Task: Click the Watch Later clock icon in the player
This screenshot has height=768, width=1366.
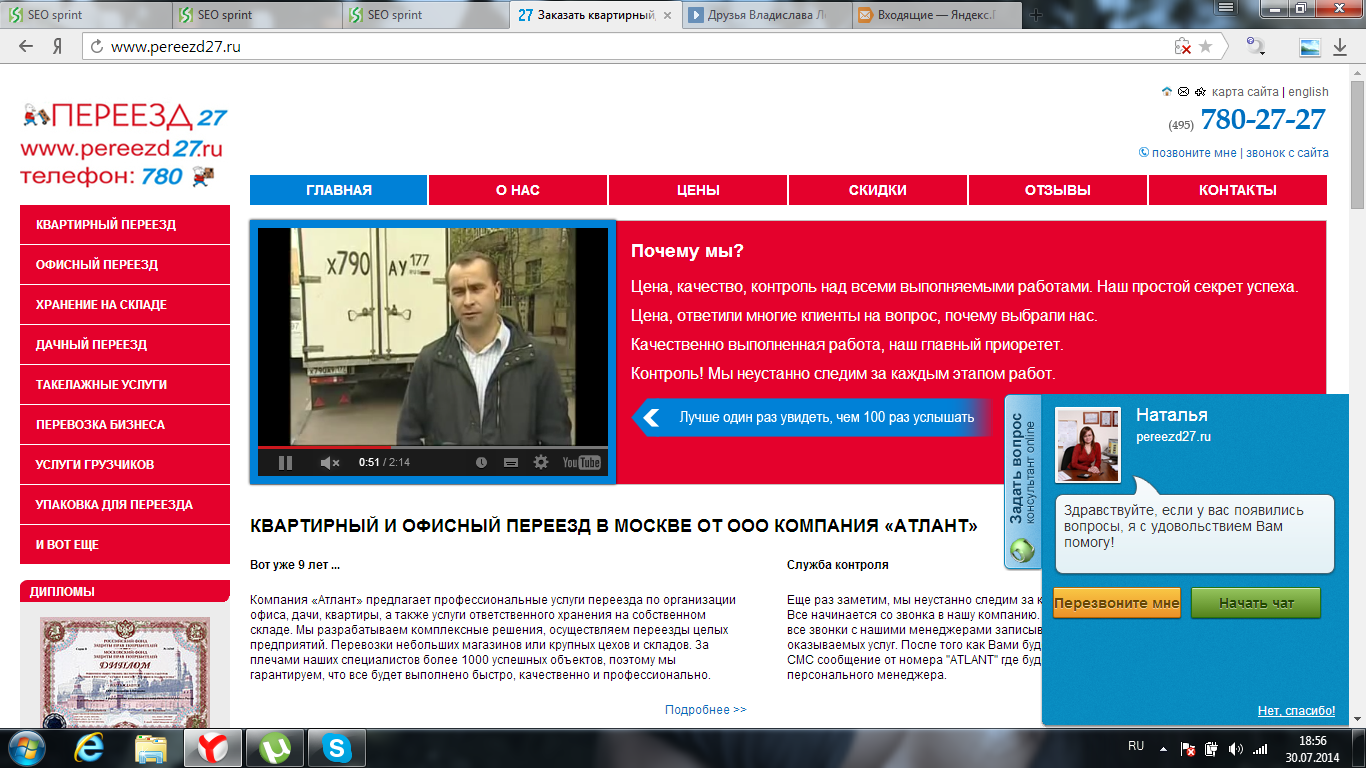Action: 481,462
